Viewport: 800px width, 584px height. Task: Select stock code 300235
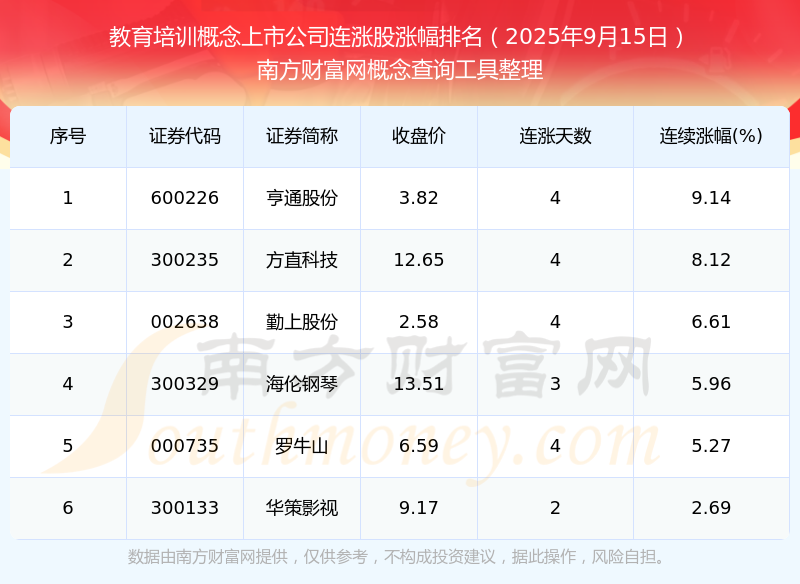[185, 260]
